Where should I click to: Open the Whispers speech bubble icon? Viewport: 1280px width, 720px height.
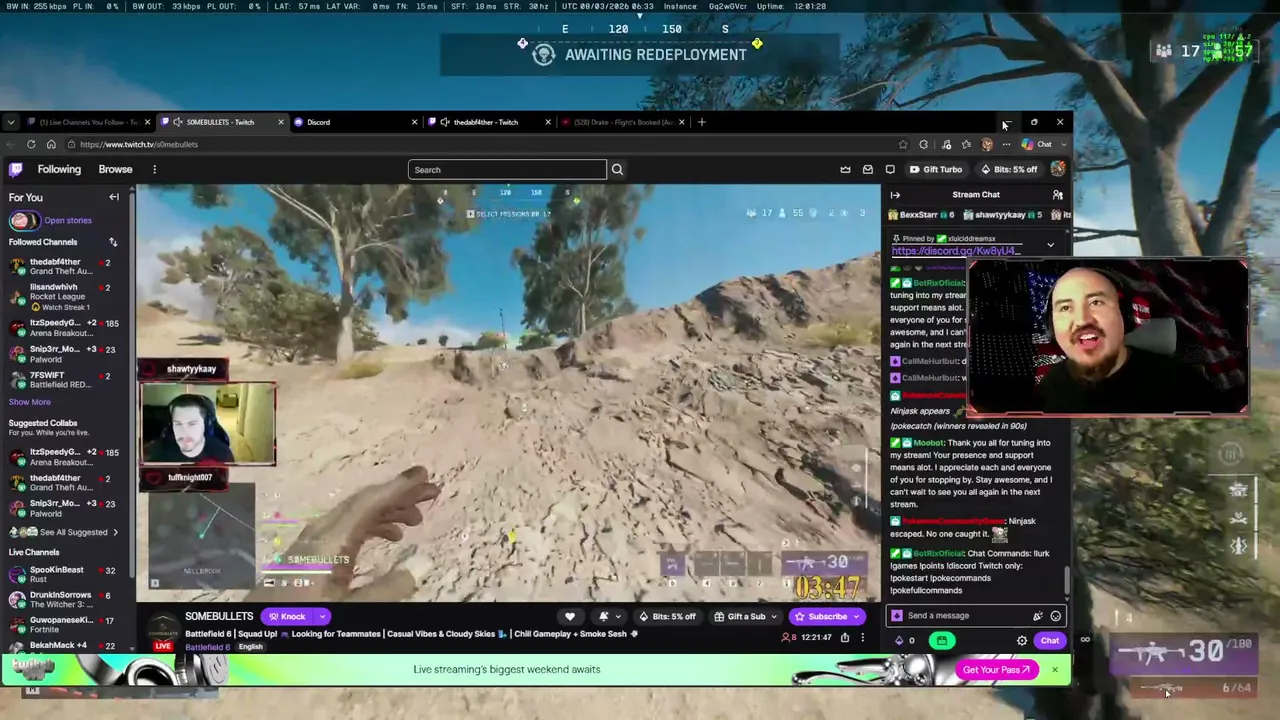click(x=890, y=170)
